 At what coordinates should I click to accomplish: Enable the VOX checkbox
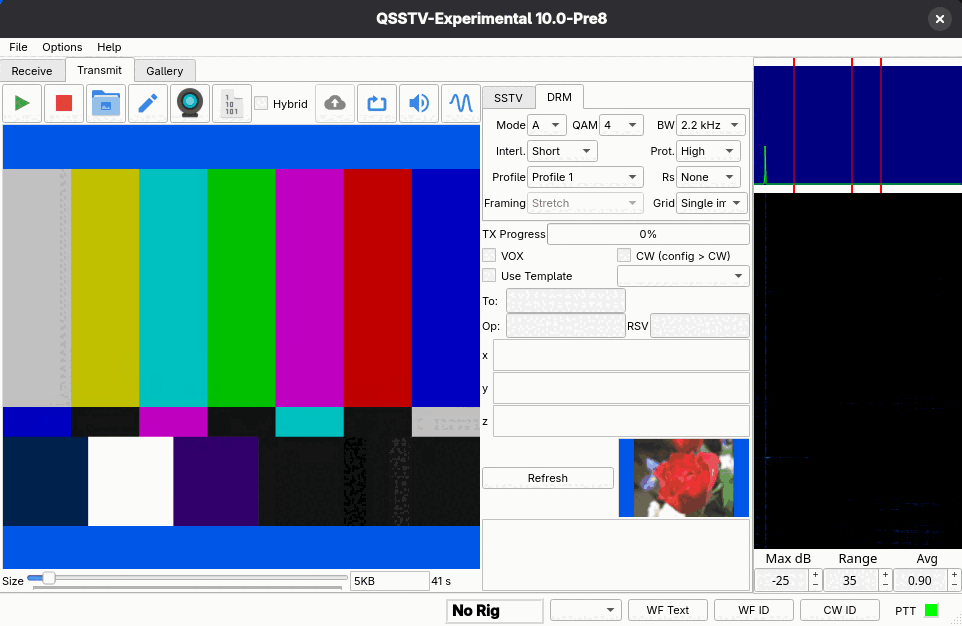click(x=489, y=255)
